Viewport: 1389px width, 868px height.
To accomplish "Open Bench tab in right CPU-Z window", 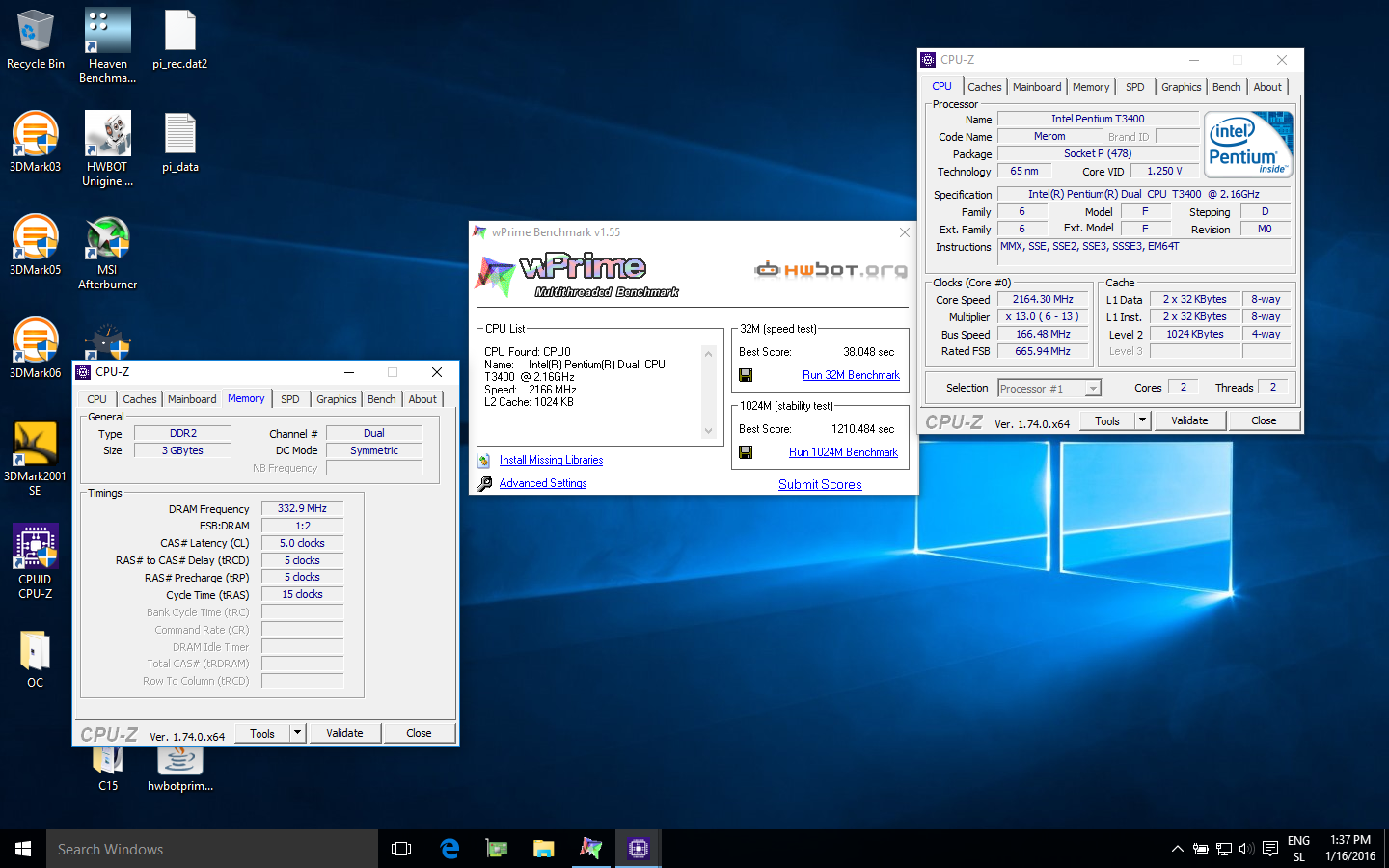I will (1227, 87).
